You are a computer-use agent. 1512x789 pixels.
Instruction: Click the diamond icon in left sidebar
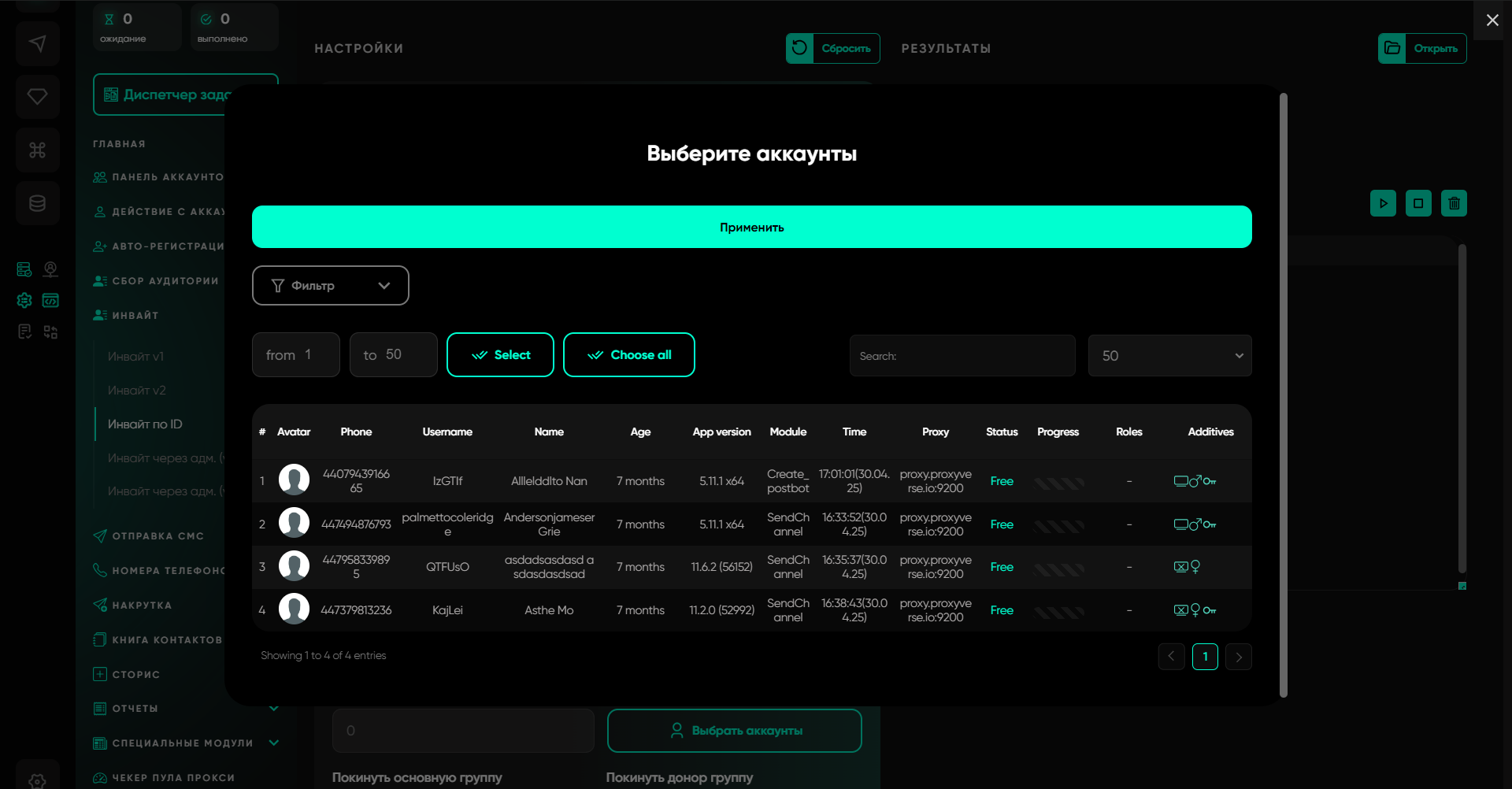[x=37, y=96]
